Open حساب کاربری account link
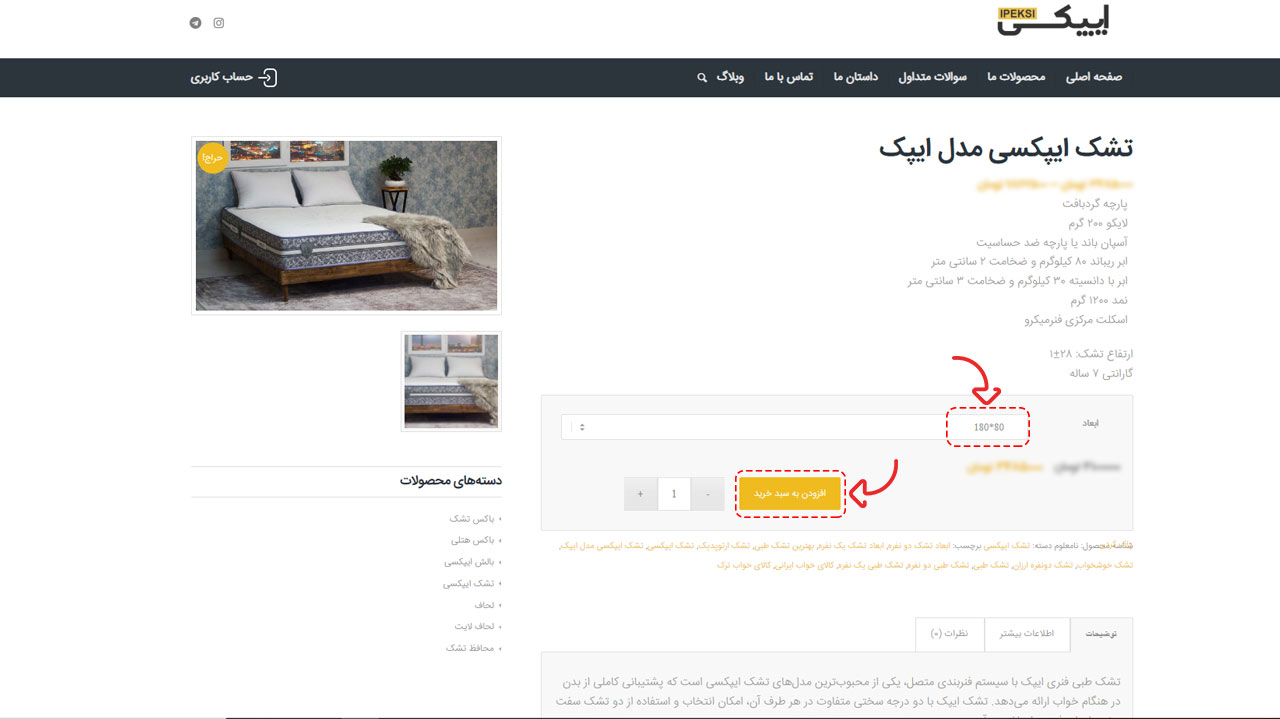Image resolution: width=1280 pixels, height=719 pixels. click(221, 77)
